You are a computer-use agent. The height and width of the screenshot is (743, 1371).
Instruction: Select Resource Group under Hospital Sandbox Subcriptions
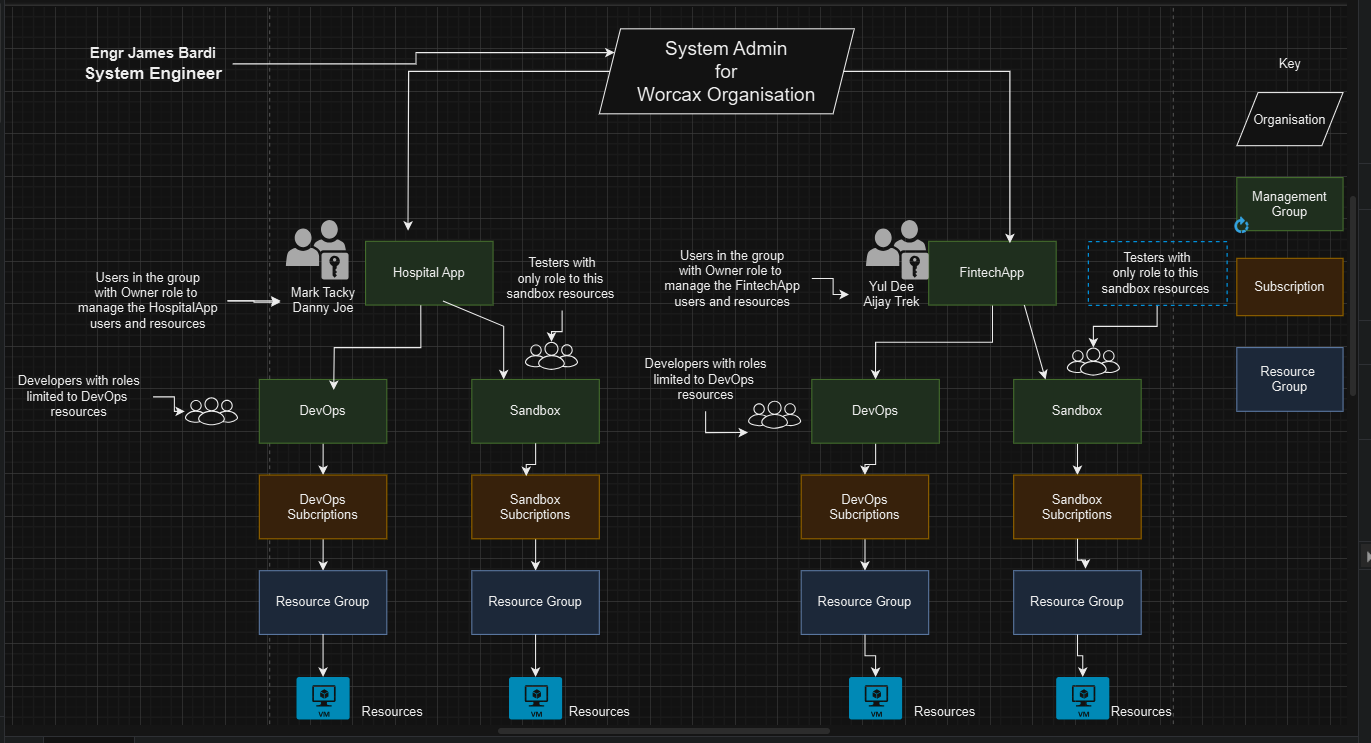(535, 602)
